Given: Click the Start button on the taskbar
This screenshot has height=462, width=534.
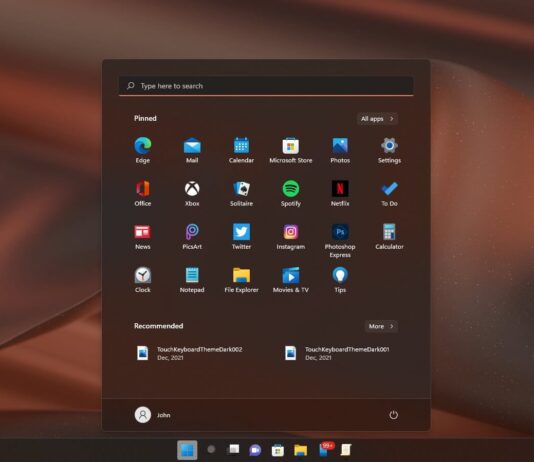Looking at the screenshot, I should pos(187,450).
